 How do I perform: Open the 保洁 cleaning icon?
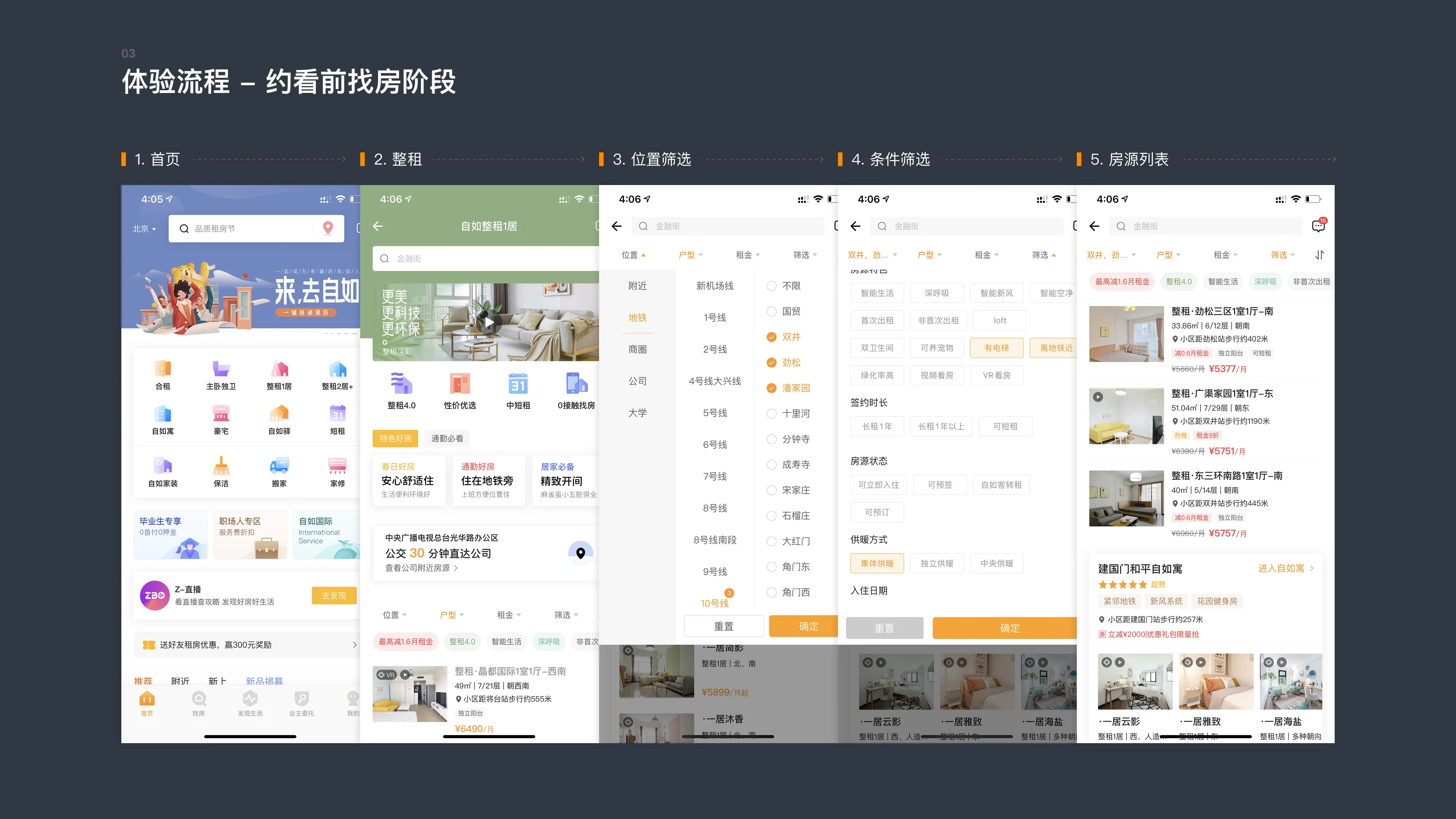point(221,466)
